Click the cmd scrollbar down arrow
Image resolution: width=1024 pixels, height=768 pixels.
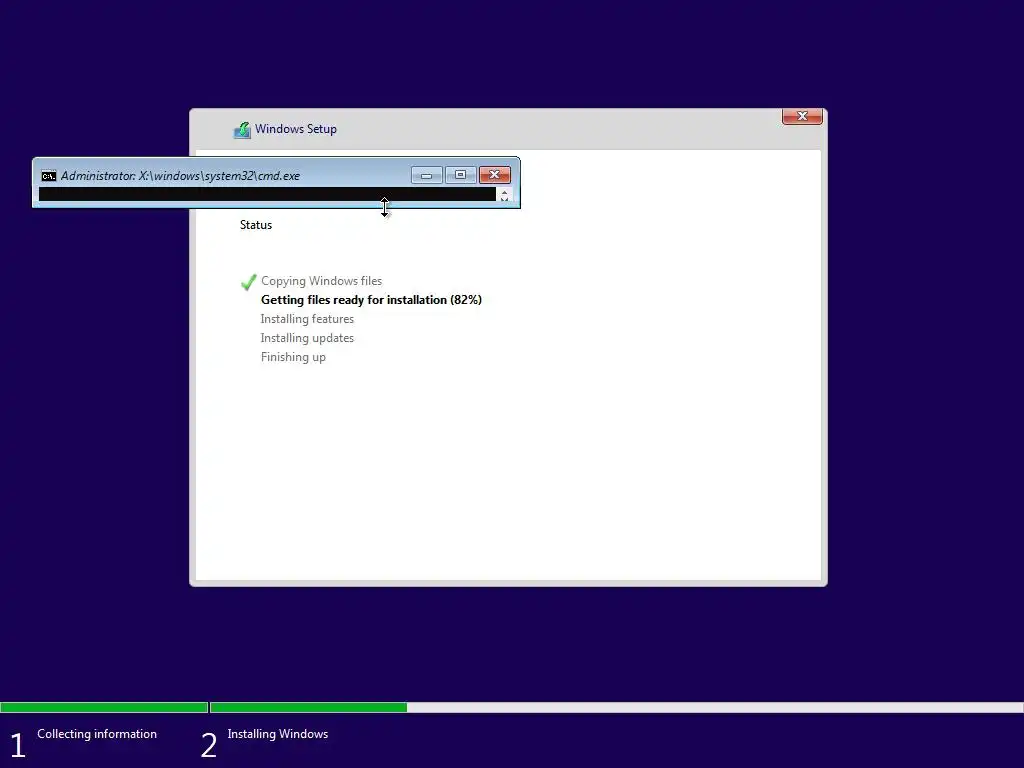click(x=504, y=199)
